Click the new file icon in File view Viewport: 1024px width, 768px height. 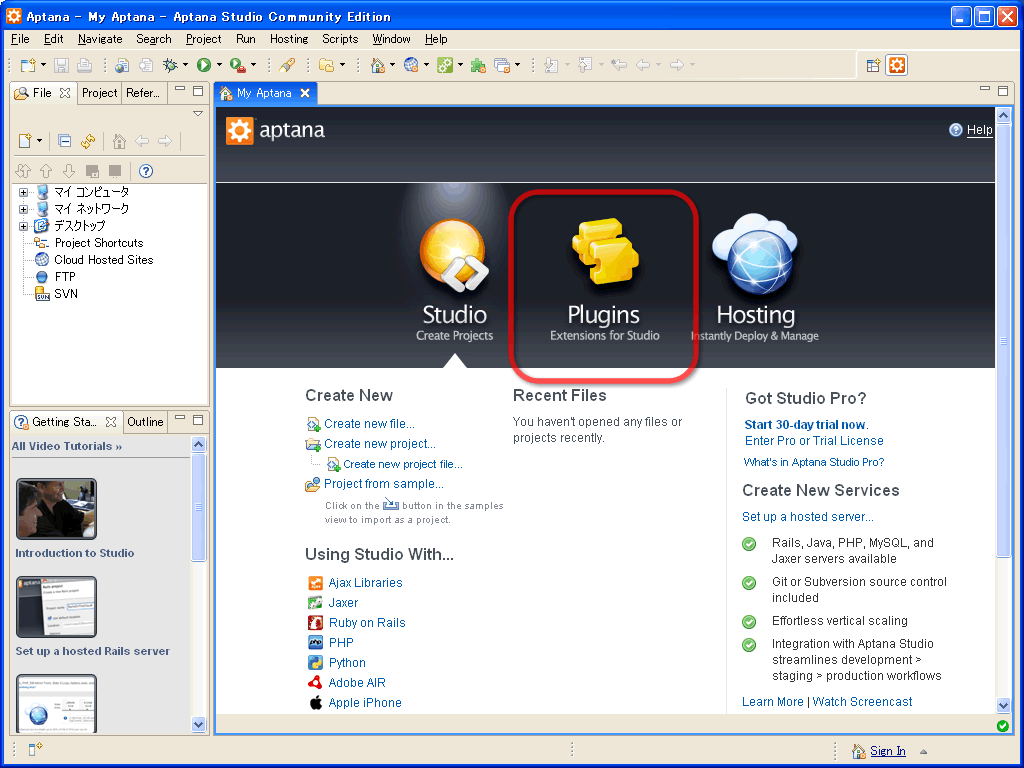pyautogui.click(x=25, y=140)
